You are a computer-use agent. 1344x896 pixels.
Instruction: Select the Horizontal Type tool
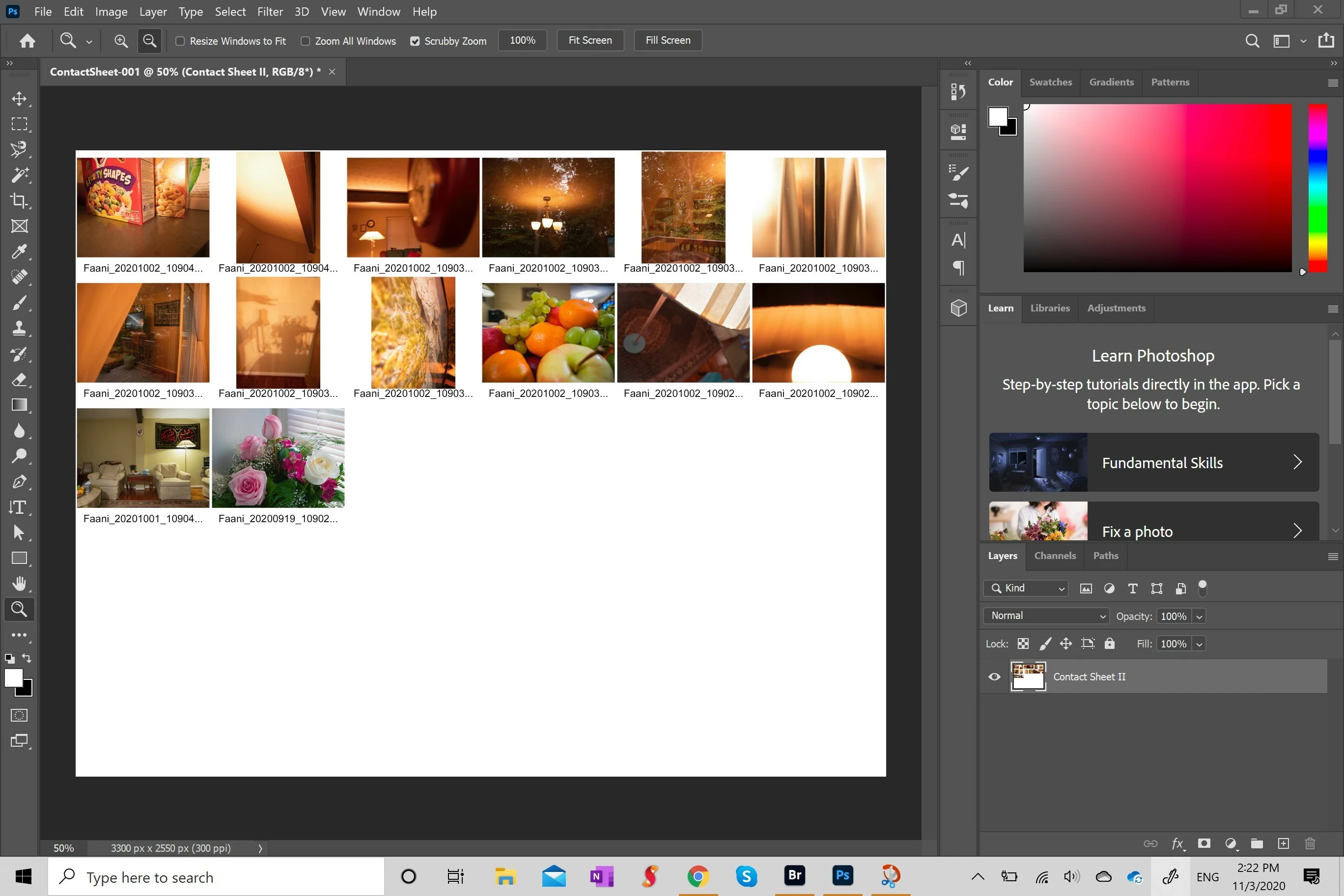click(19, 507)
